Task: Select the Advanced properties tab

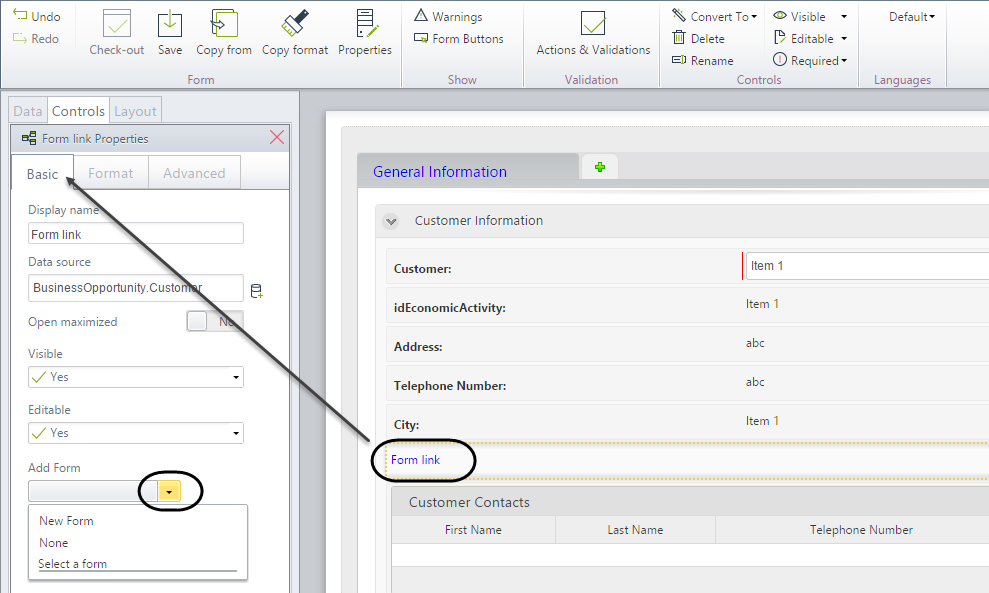Action: [194, 173]
